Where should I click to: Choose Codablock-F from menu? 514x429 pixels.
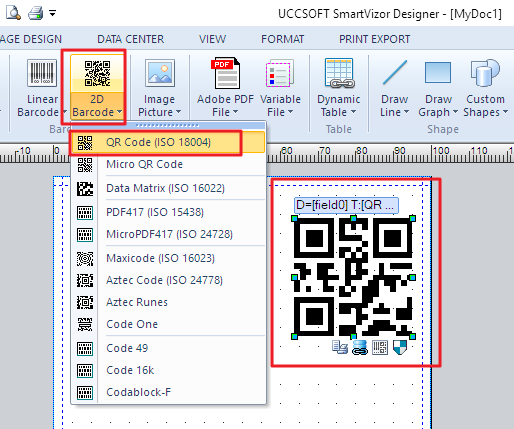[x=168, y=392]
